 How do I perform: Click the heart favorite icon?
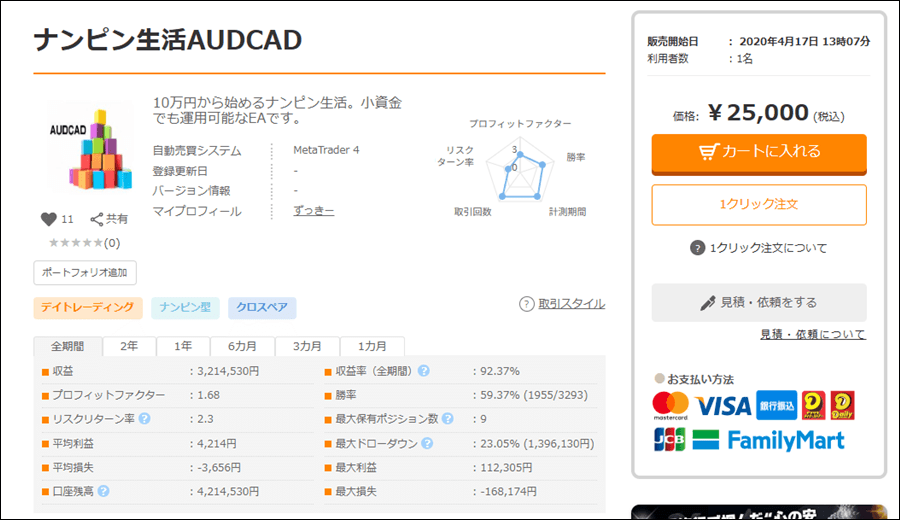pyautogui.click(x=48, y=219)
